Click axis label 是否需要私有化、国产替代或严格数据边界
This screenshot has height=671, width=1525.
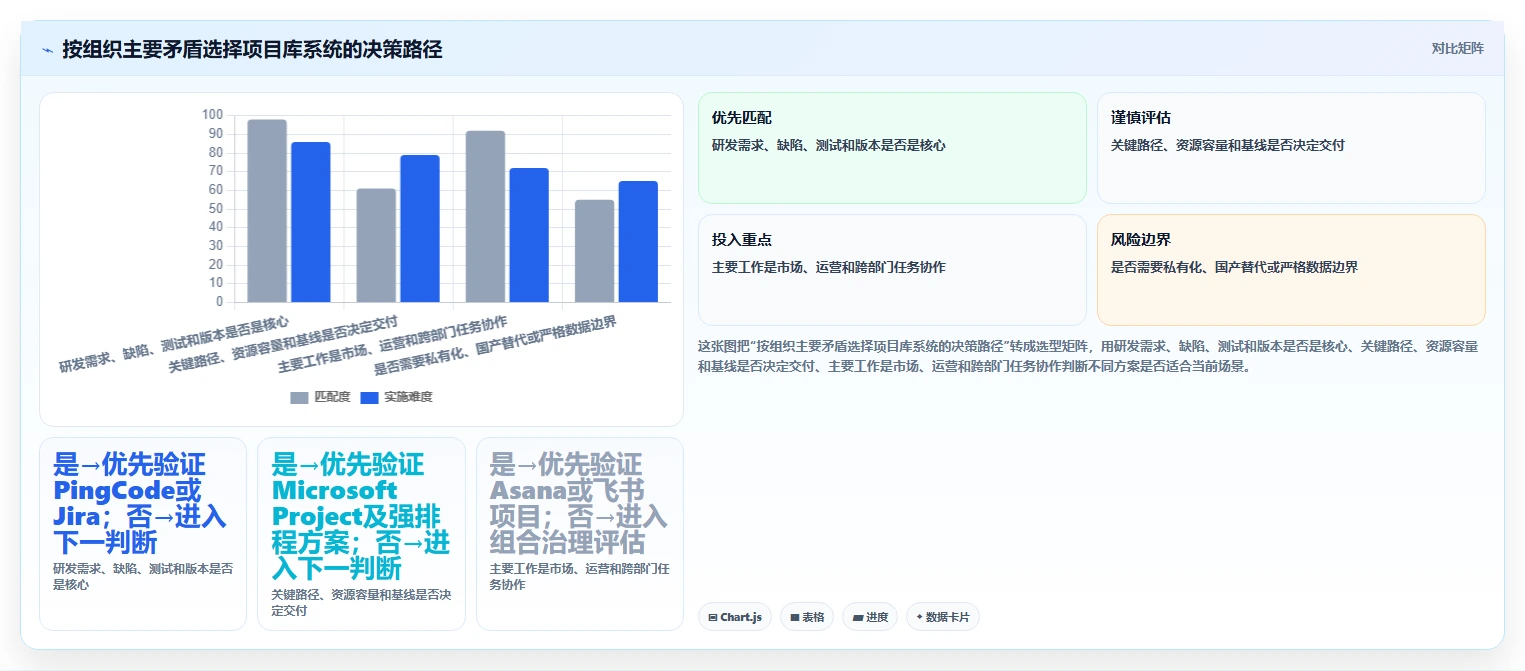[x=495, y=345]
